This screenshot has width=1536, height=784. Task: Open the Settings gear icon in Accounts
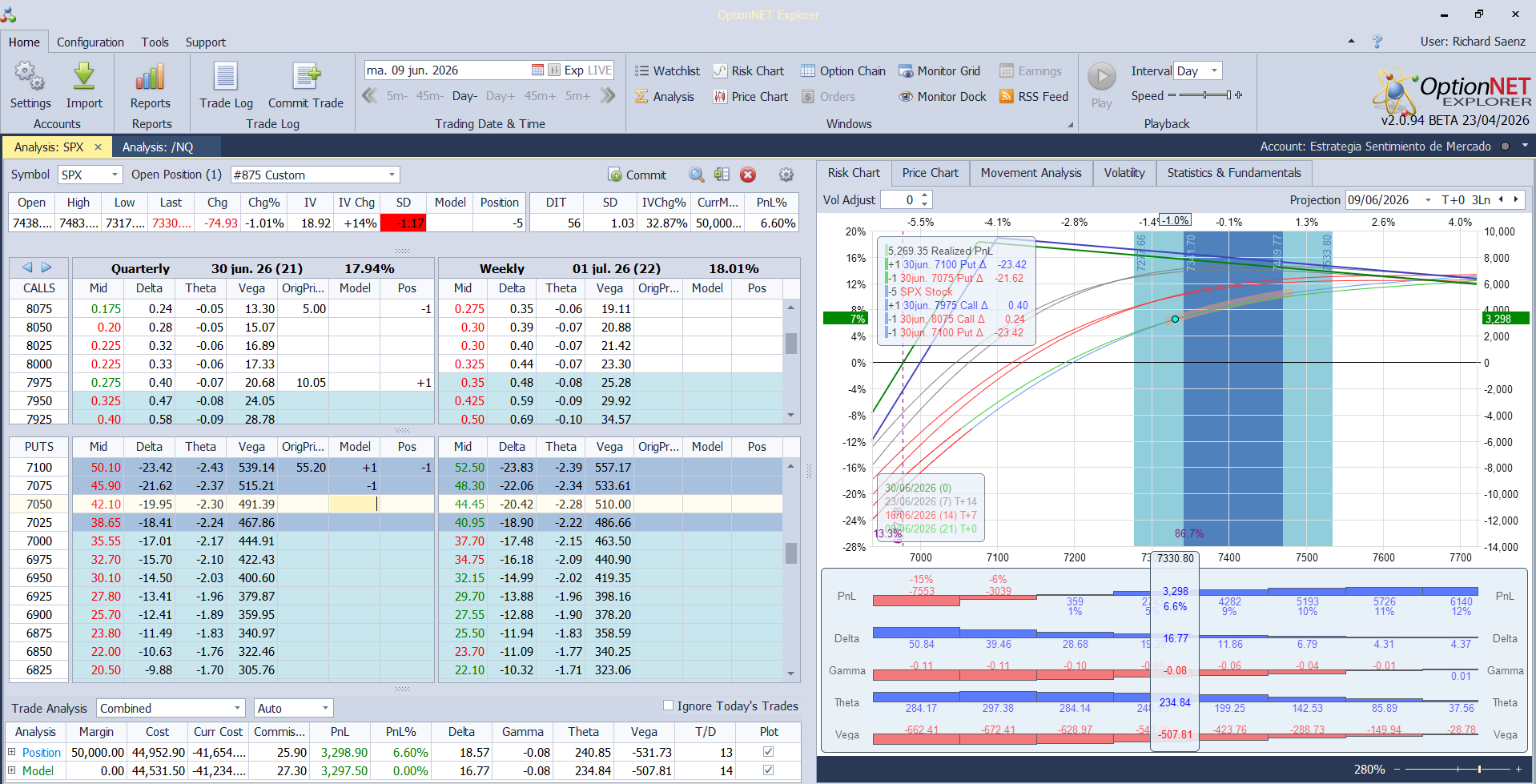pos(30,77)
